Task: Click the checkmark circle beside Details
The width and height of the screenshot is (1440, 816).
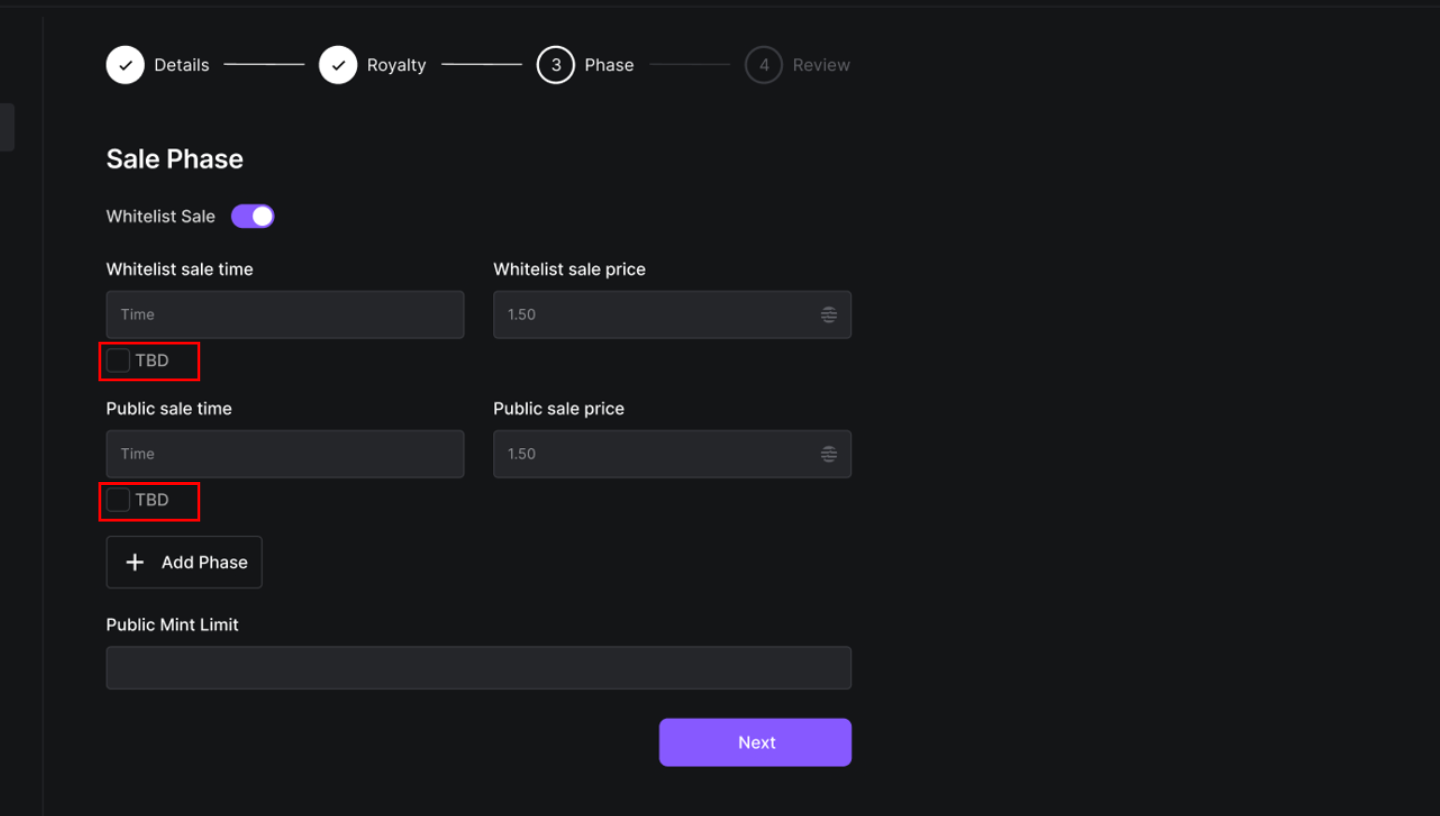Action: pyautogui.click(x=125, y=65)
